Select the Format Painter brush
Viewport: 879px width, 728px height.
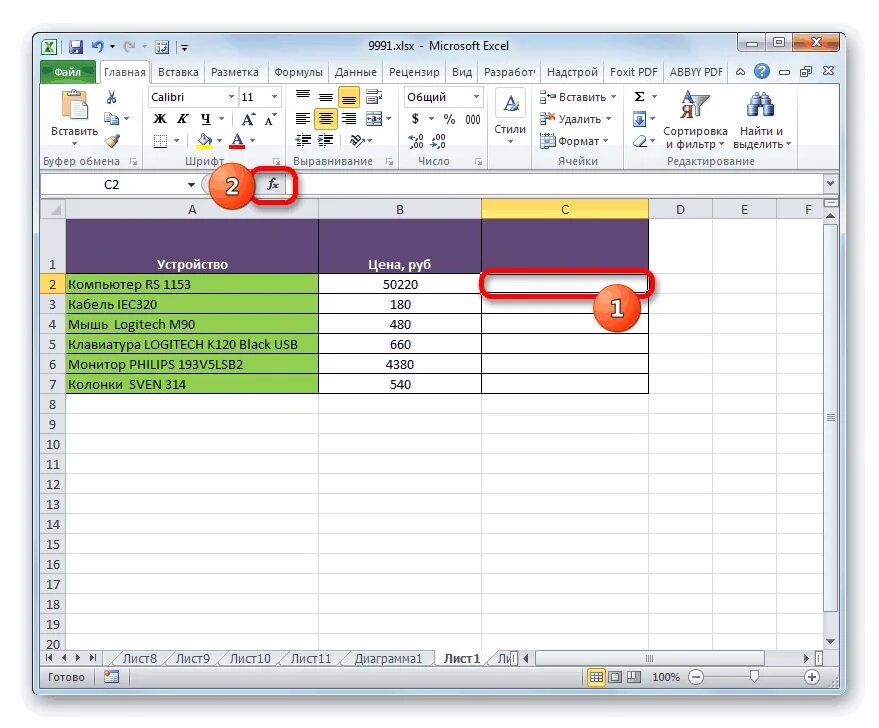(112, 140)
